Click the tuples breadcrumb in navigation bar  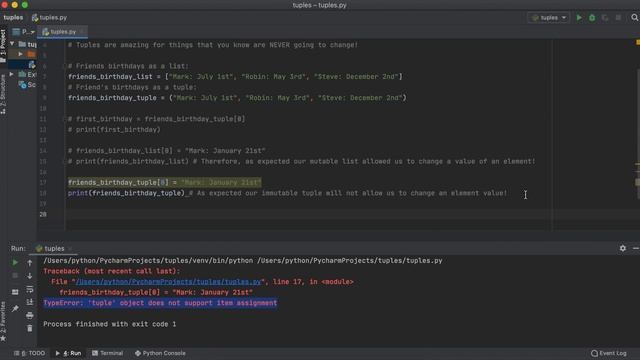[x=13, y=18]
